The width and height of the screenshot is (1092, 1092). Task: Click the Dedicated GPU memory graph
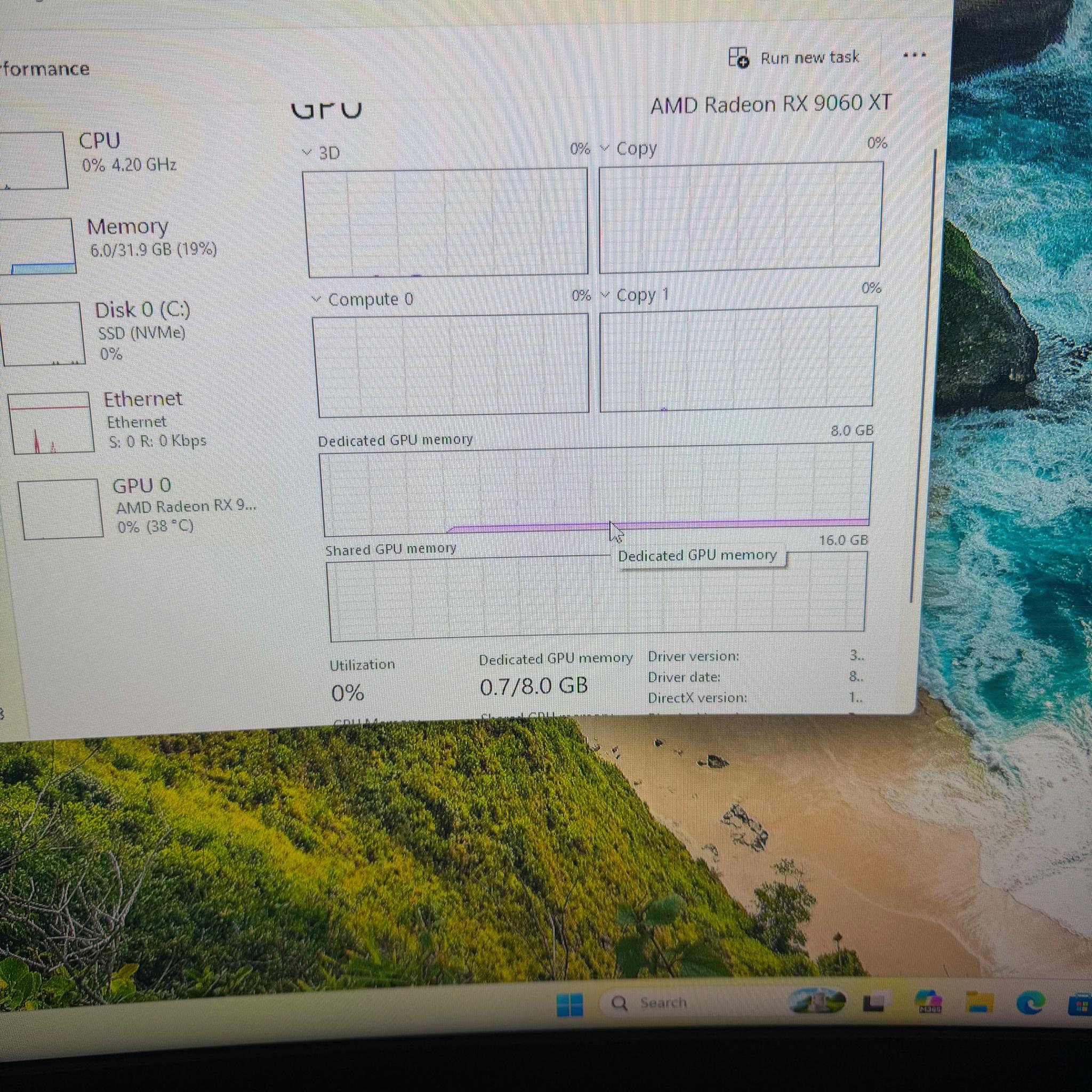pyautogui.click(x=597, y=489)
